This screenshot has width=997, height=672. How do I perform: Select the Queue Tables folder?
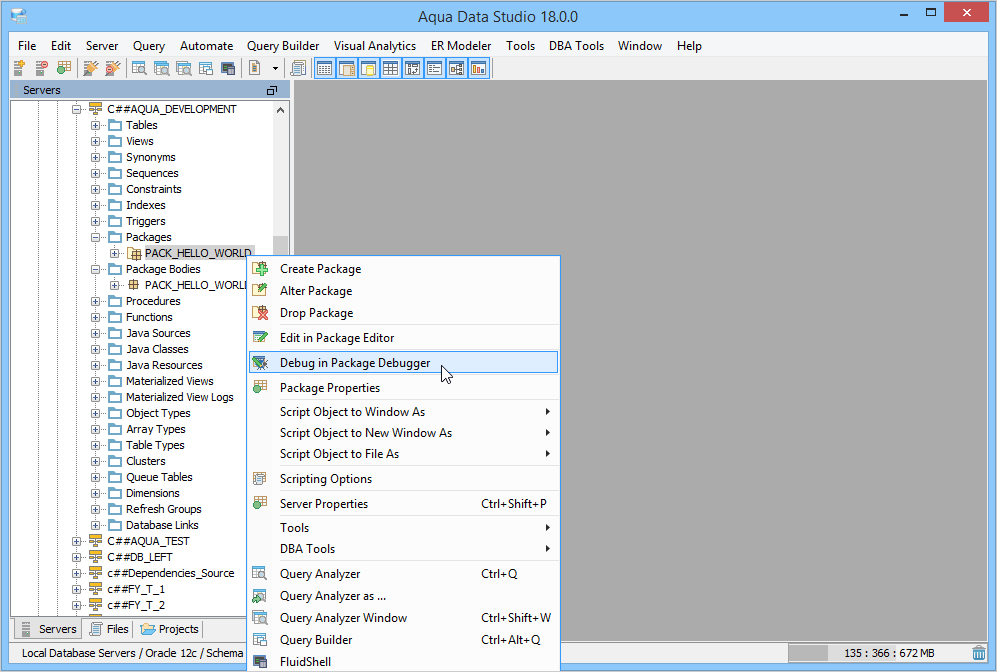point(159,477)
